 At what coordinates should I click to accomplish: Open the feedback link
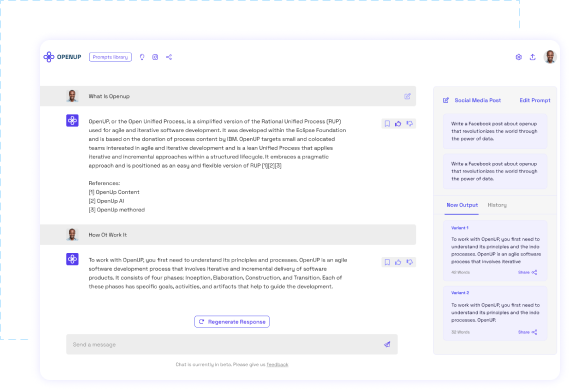coord(277,365)
